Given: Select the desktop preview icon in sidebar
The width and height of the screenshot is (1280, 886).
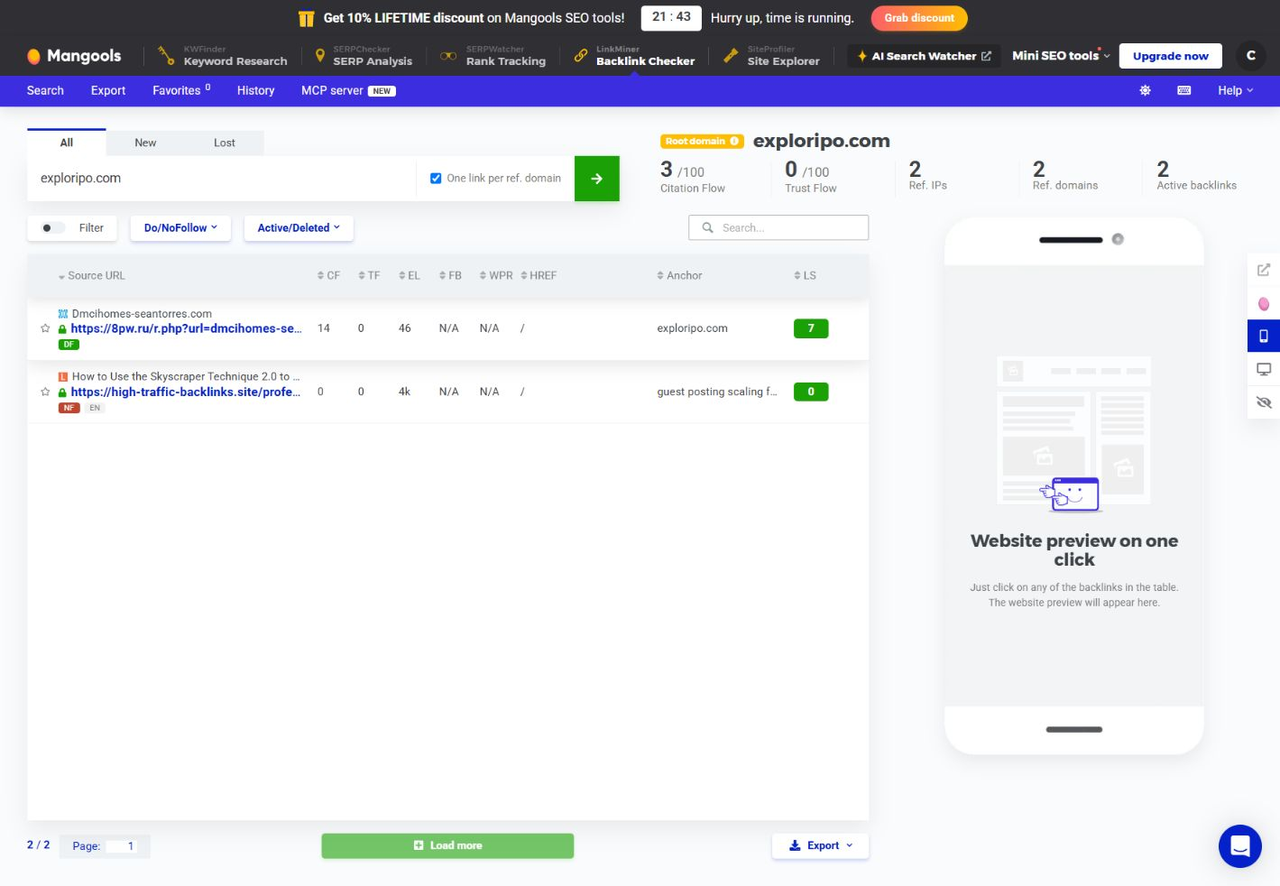Looking at the screenshot, I should tap(1264, 369).
